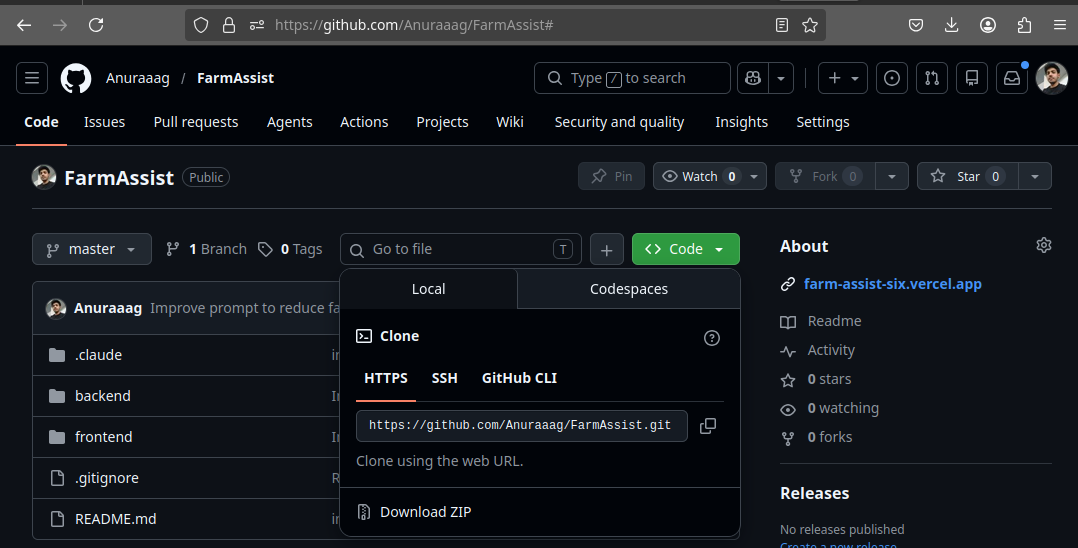This screenshot has width=1078, height=548.
Task: Focus the Go to file search field
Action: click(461, 250)
